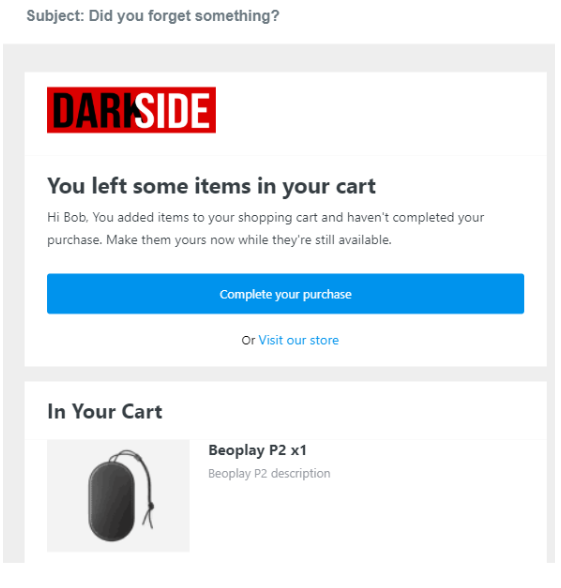Click the 'Subject:' label
561x588 pixels.
(56, 16)
